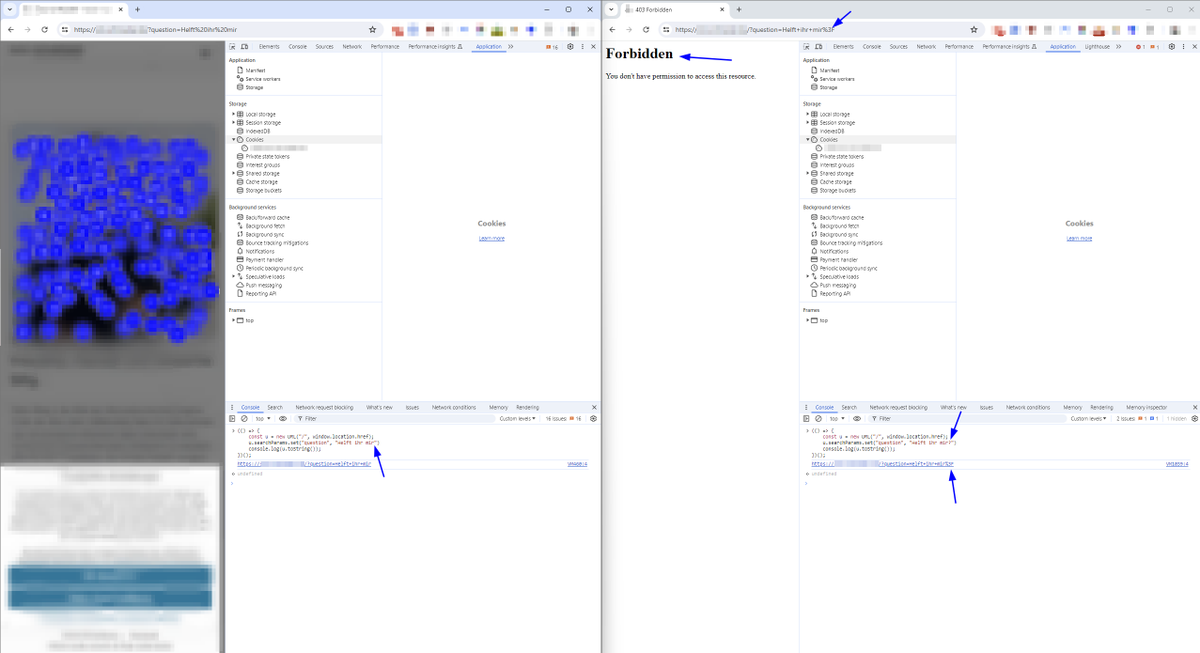Reload the page in left window
This screenshot has height=653, width=1200.
44,29
